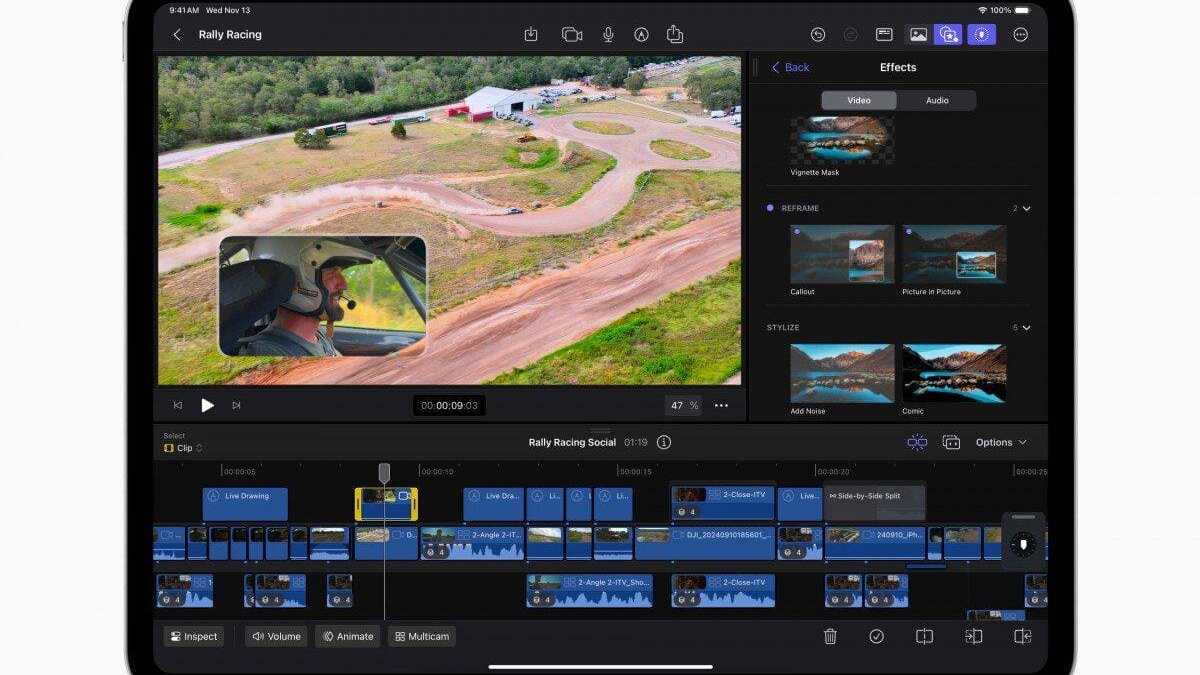Tap the import media icon
Viewport: 1200px width, 675px height.
(531, 34)
